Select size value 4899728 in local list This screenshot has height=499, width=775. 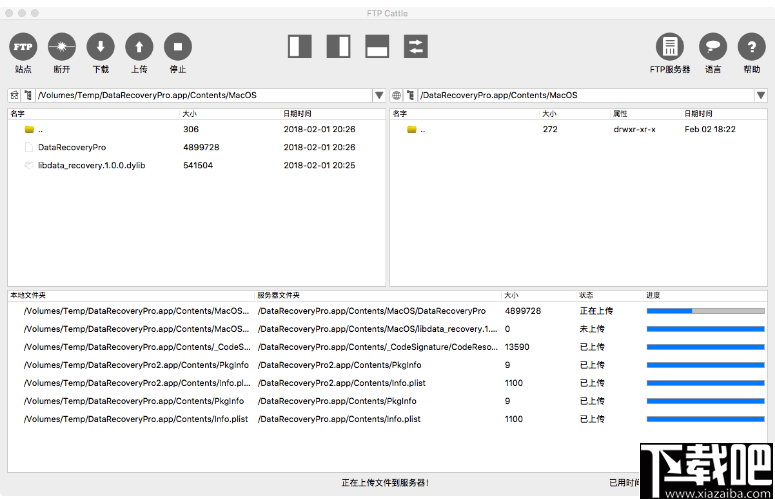click(201, 147)
